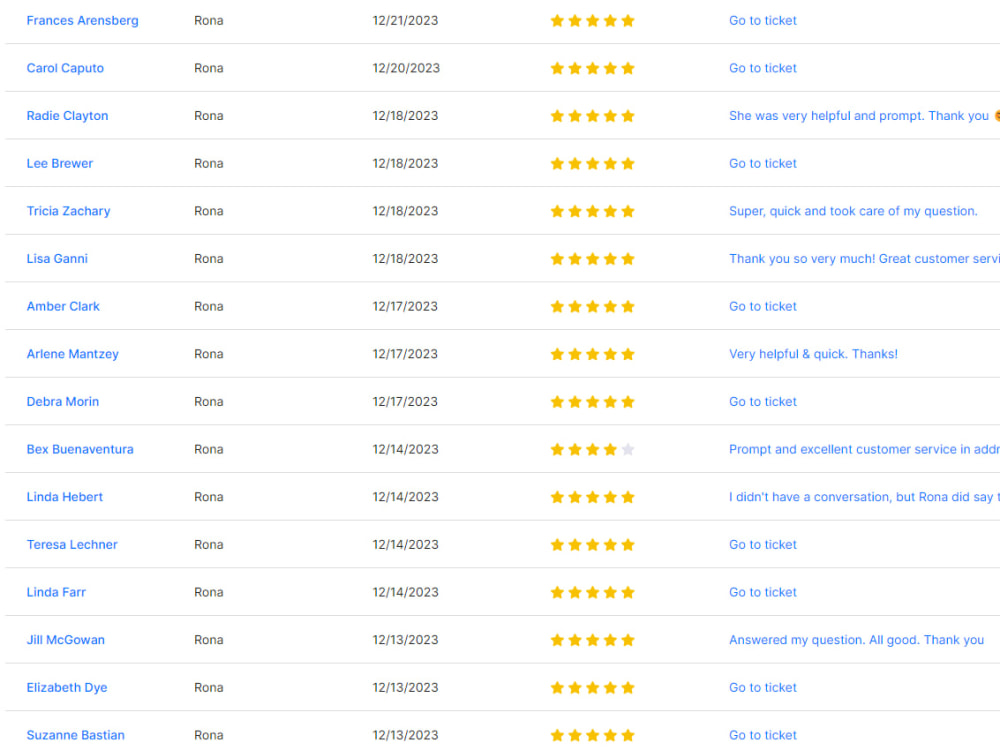Open Arlene Mantzey customer link
This screenshot has height=750, width=1000.
[x=72, y=354]
